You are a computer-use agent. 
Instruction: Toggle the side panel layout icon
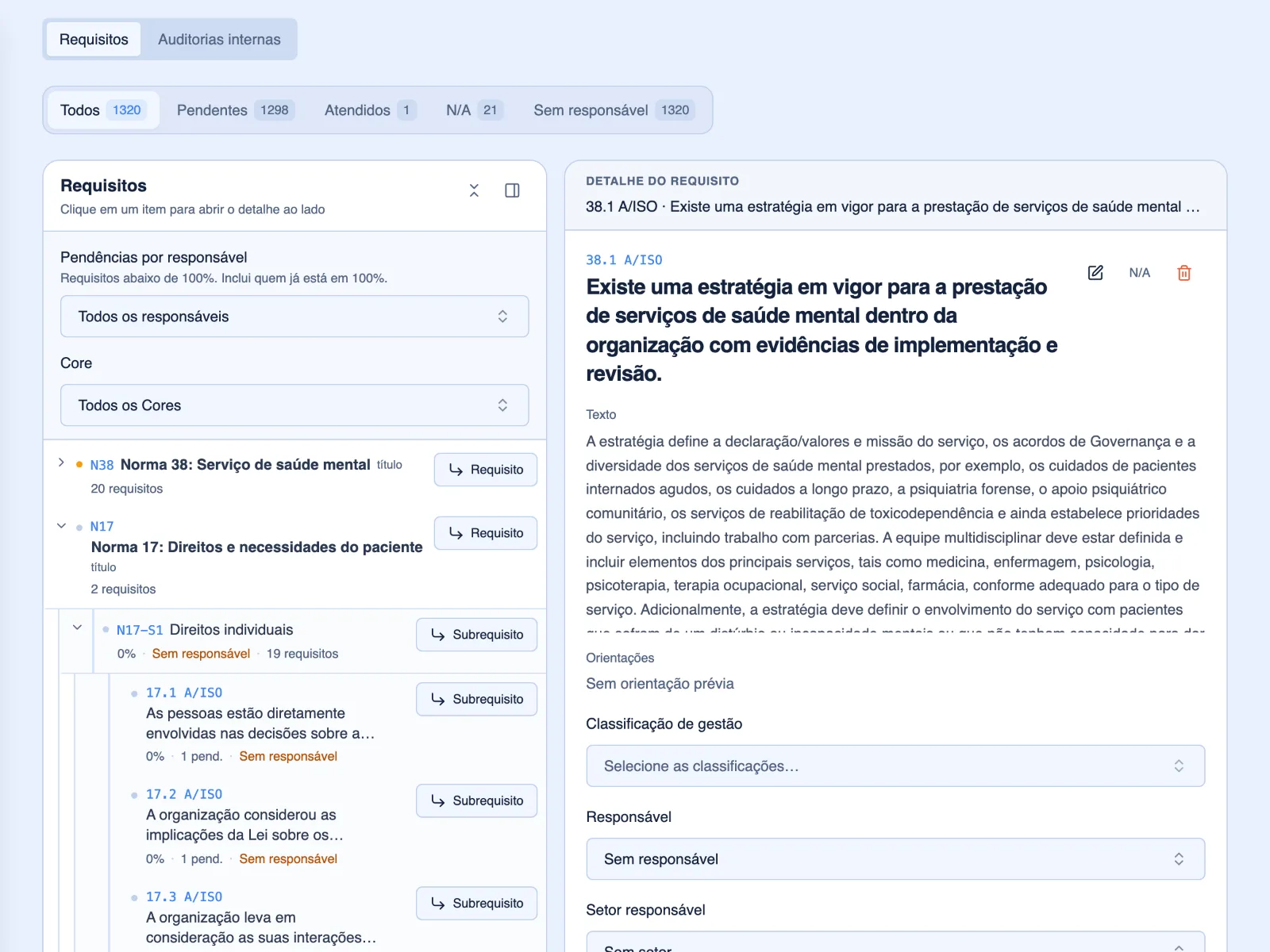pyautogui.click(x=512, y=190)
